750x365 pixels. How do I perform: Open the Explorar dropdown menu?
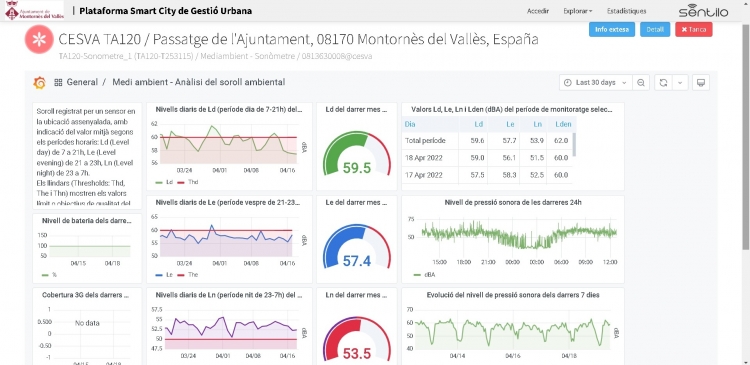coord(578,11)
